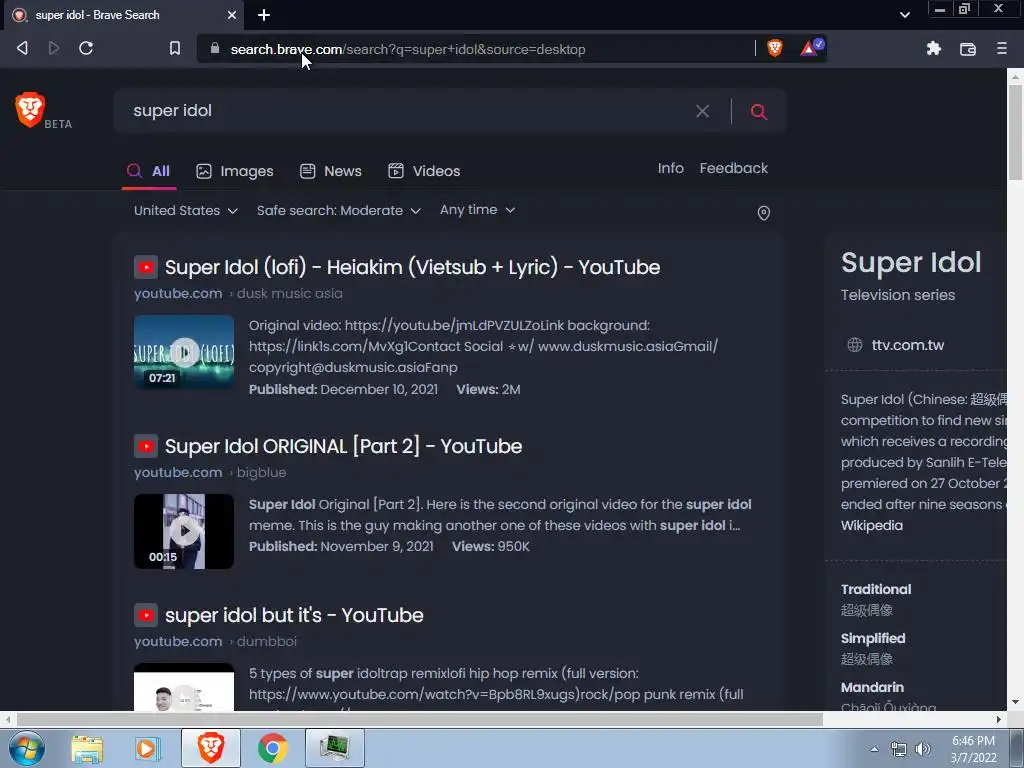Click YouTube favicon beside Super Idol (lofi) result
This screenshot has height=768, width=1024.
(146, 267)
